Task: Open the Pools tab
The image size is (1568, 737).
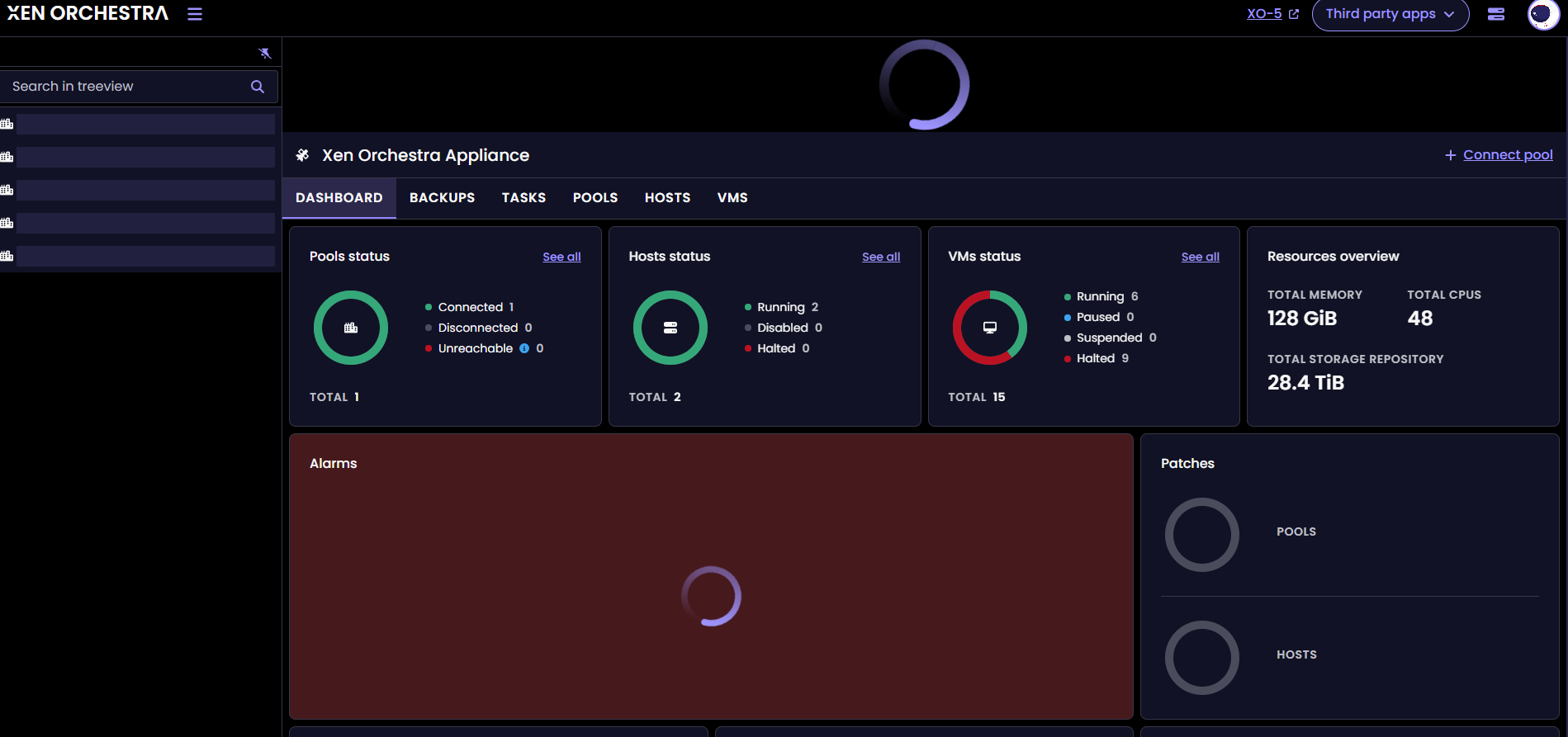Action: click(595, 198)
